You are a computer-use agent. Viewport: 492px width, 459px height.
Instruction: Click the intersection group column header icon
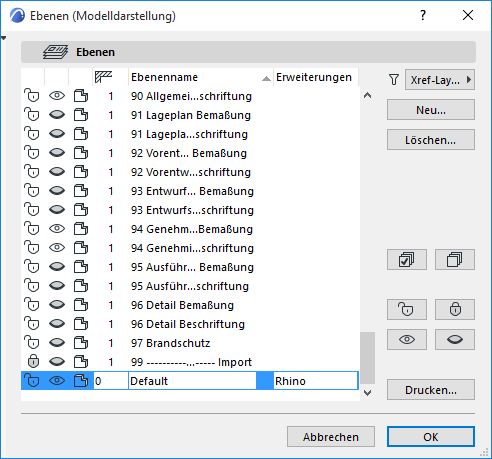(x=103, y=77)
